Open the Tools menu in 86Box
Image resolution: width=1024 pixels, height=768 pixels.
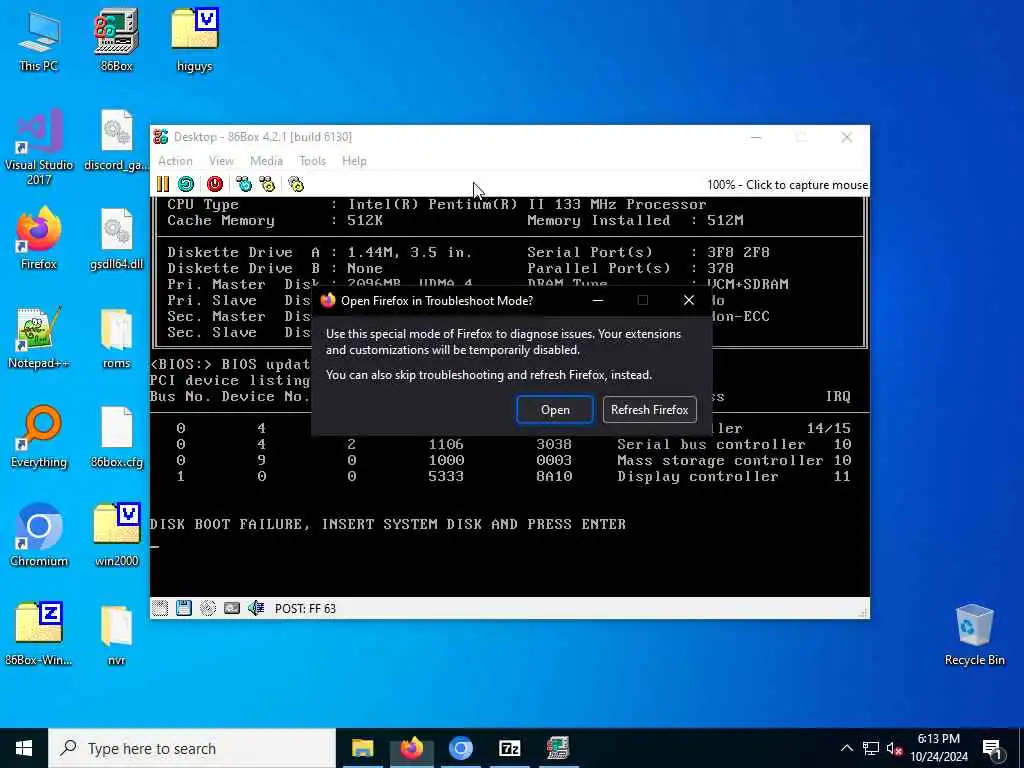(312, 161)
